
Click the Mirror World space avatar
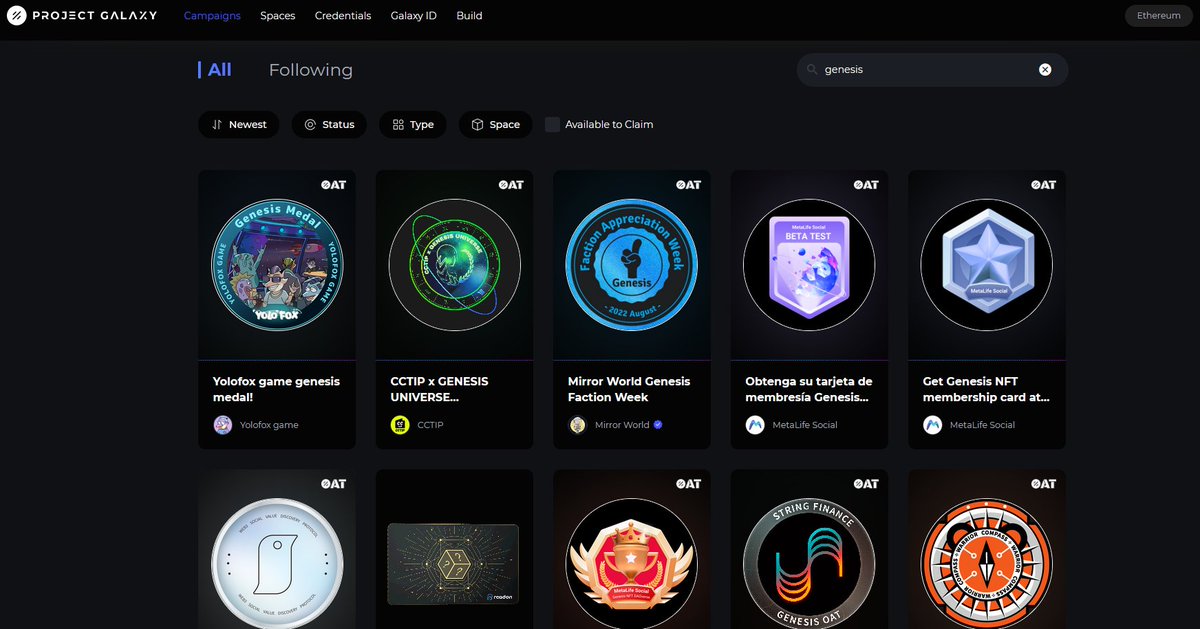pos(577,425)
